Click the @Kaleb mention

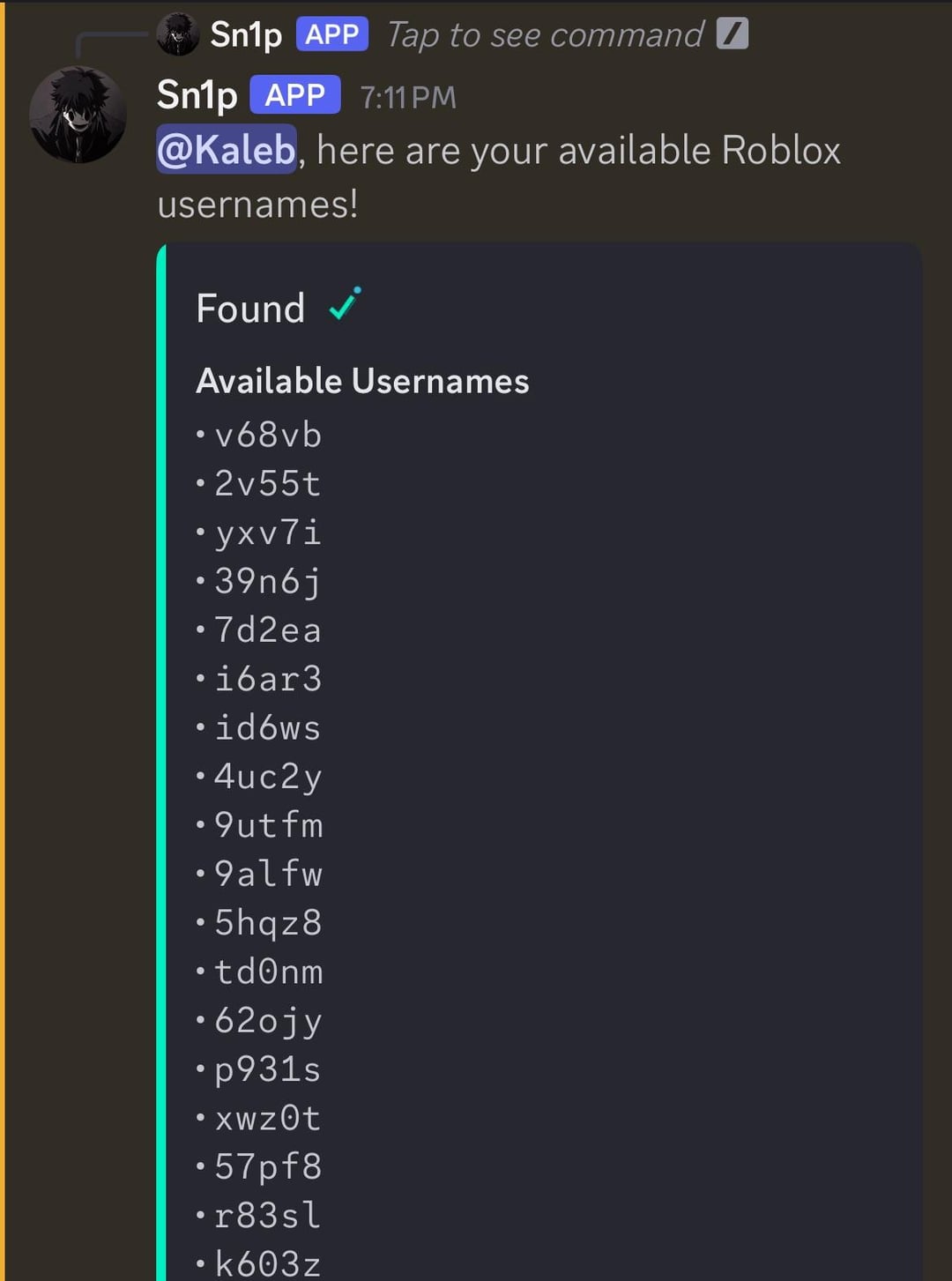point(225,150)
